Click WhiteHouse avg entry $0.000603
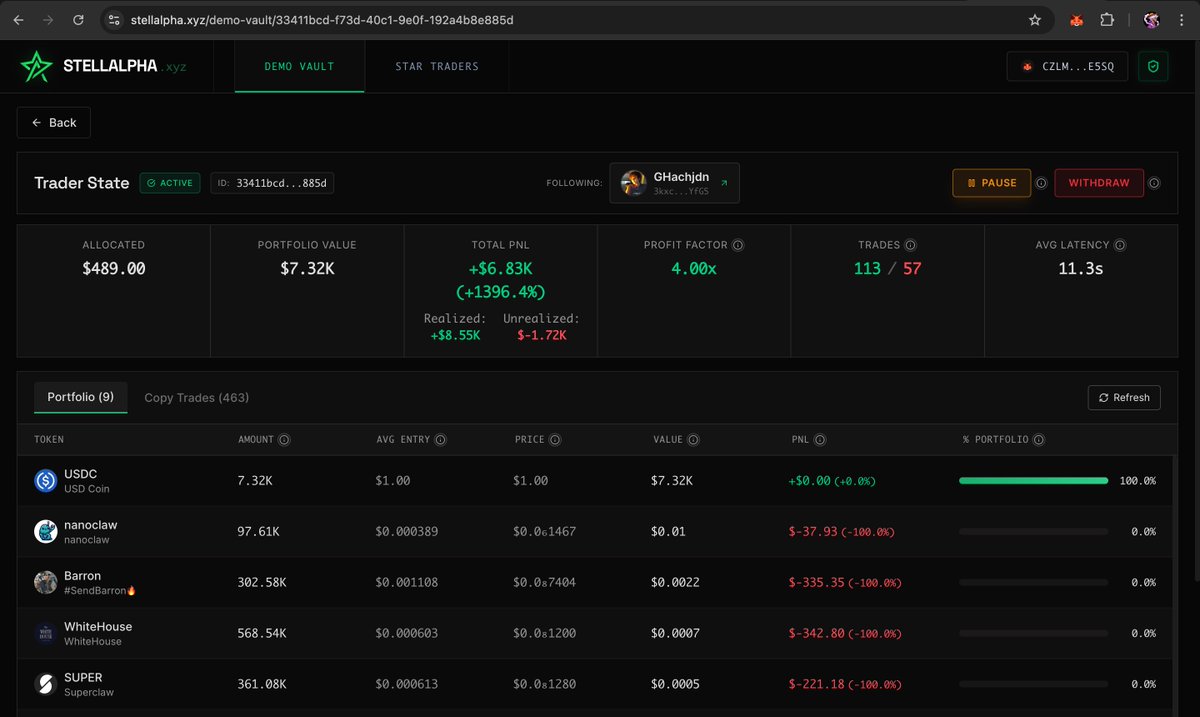The image size is (1200, 717). [405, 633]
